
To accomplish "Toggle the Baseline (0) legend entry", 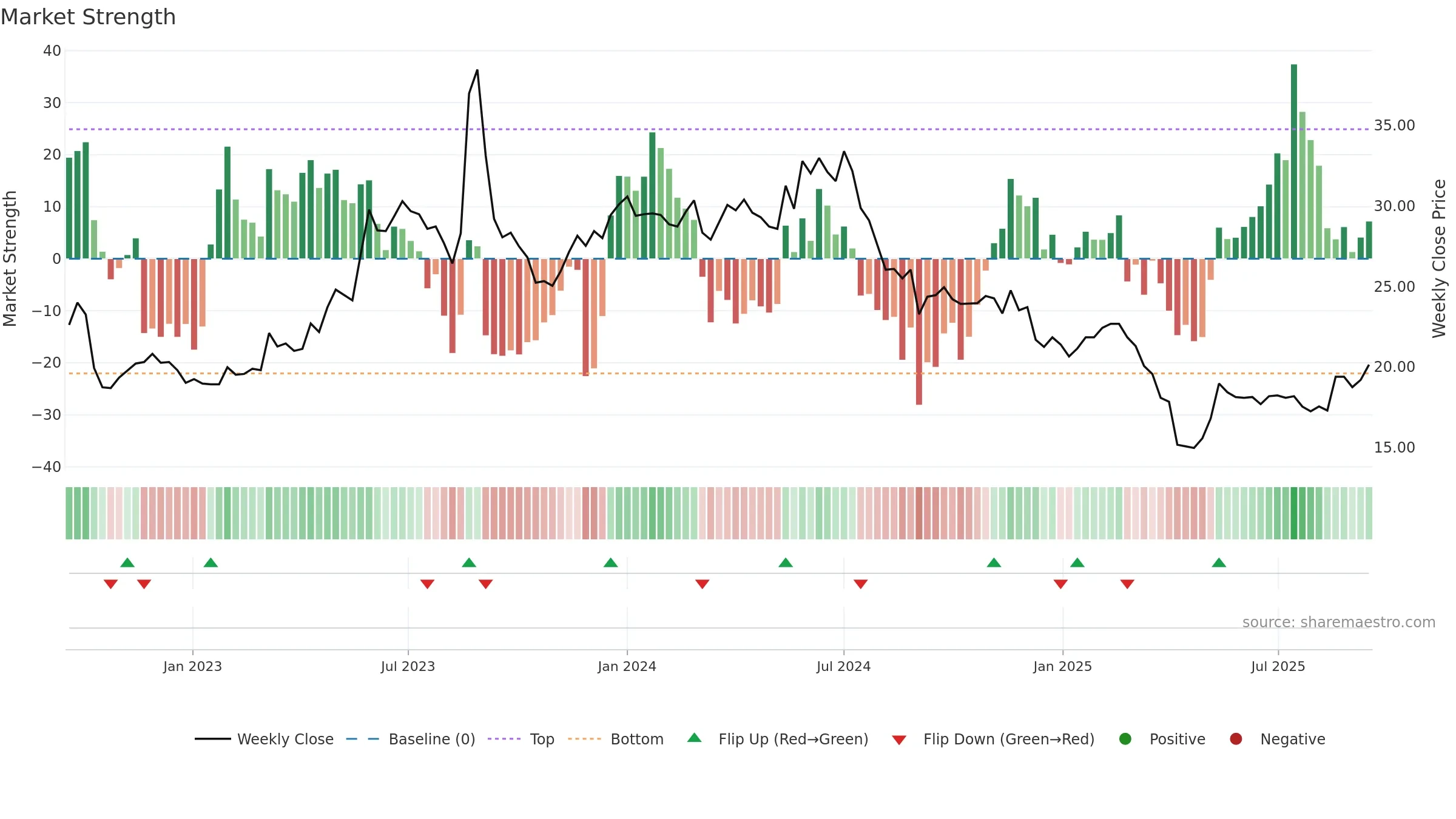I will [x=411, y=739].
